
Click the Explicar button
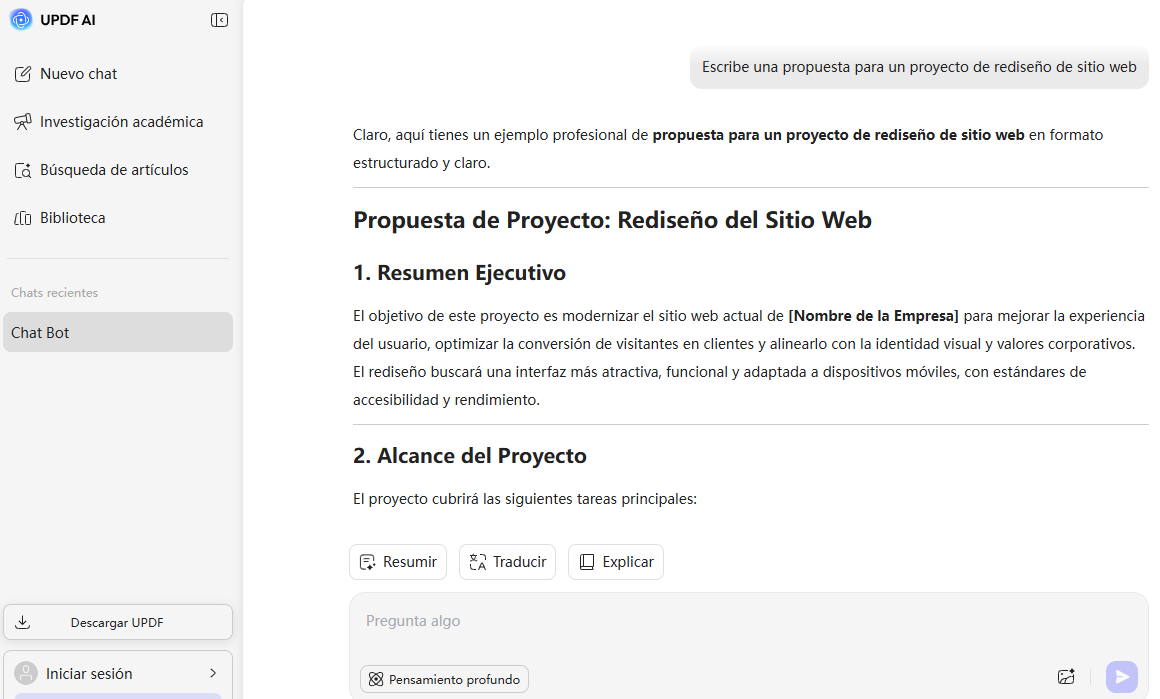[616, 562]
